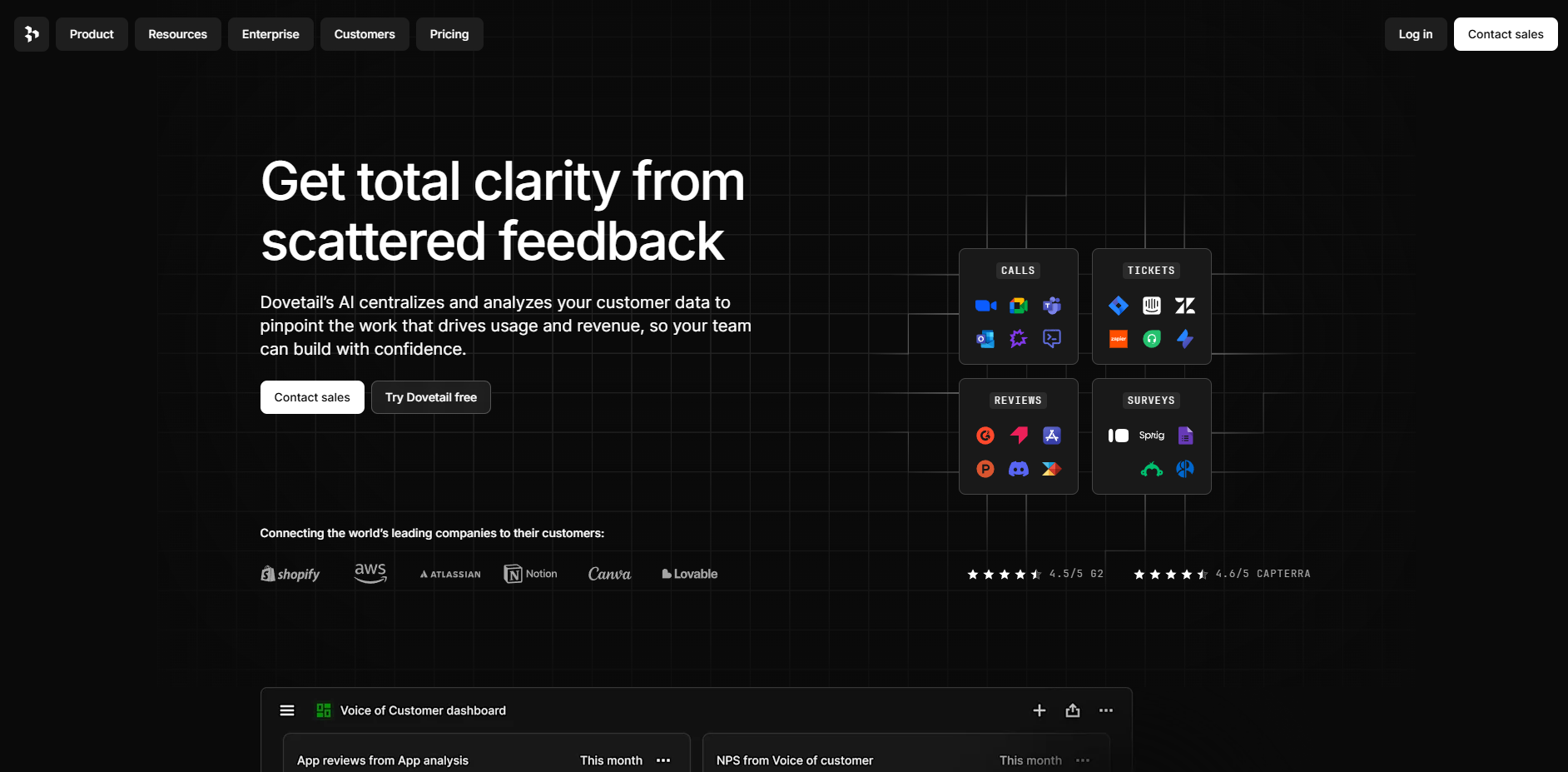Image resolution: width=1568 pixels, height=772 pixels.
Task: Click the Dovetail logo home icon
Action: click(x=32, y=34)
